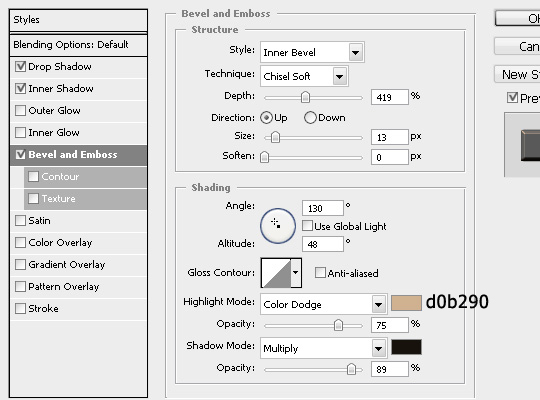Select the Styles header item
540x400 pixels.
click(79, 20)
